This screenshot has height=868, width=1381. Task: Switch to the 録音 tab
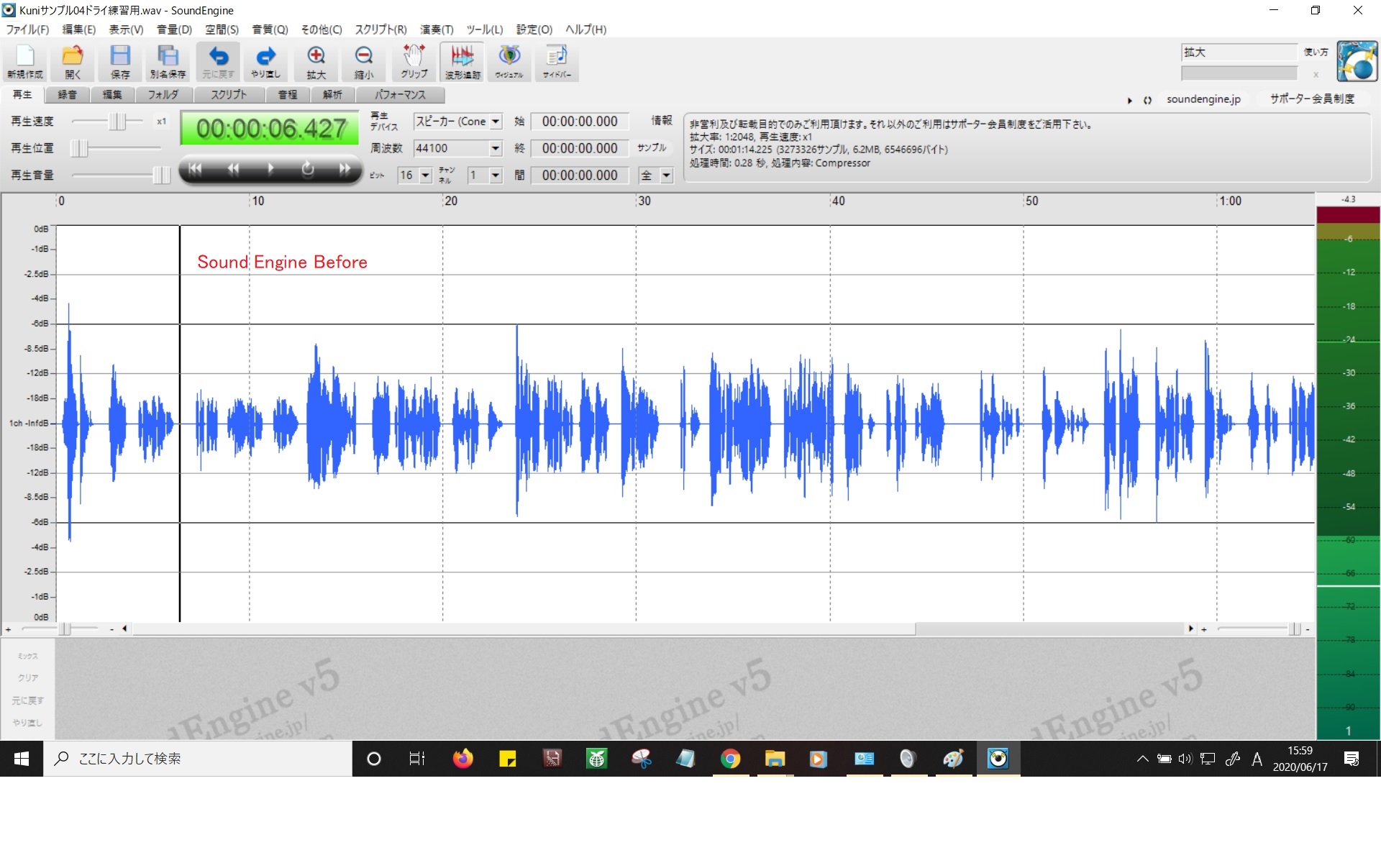[x=68, y=95]
